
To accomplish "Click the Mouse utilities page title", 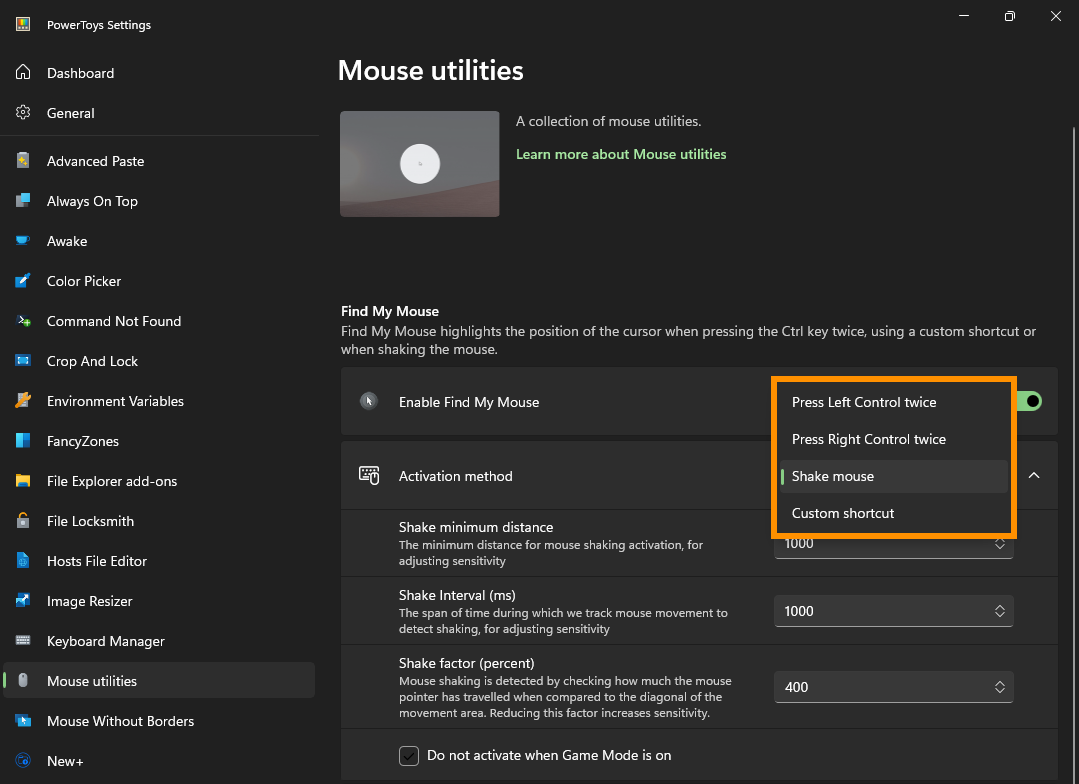I will pyautogui.click(x=430, y=70).
